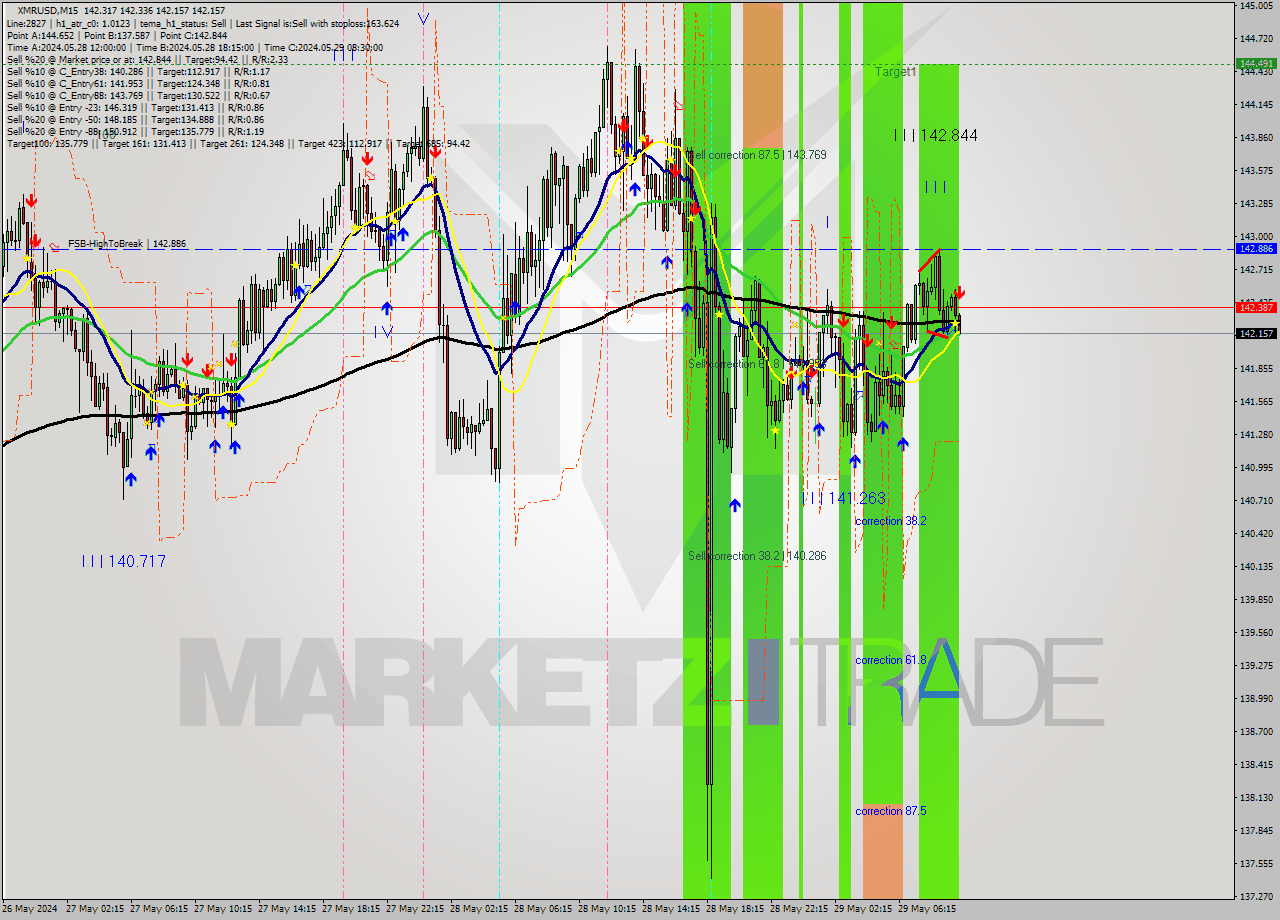Screen dimensions: 1280x920
Task: Click the 141.855 price axis label
Action: [1255, 369]
